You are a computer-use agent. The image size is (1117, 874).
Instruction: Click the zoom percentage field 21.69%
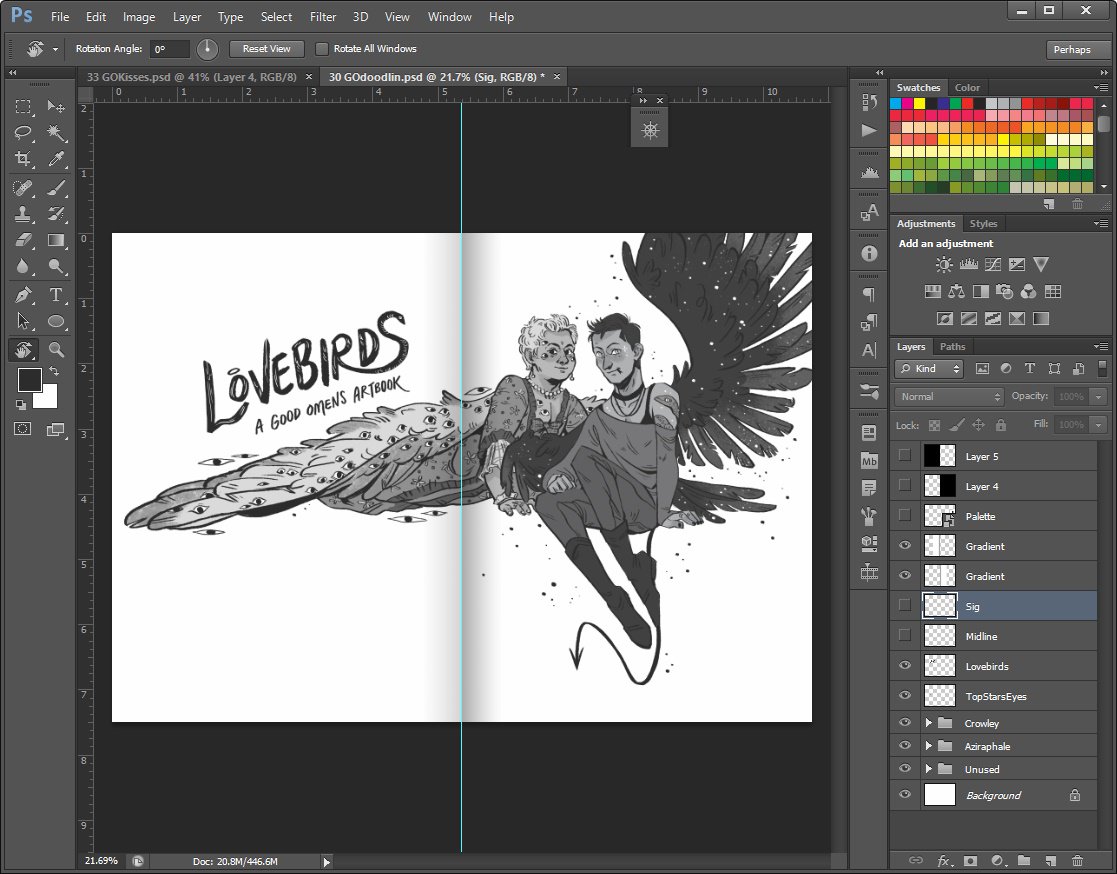tap(102, 860)
